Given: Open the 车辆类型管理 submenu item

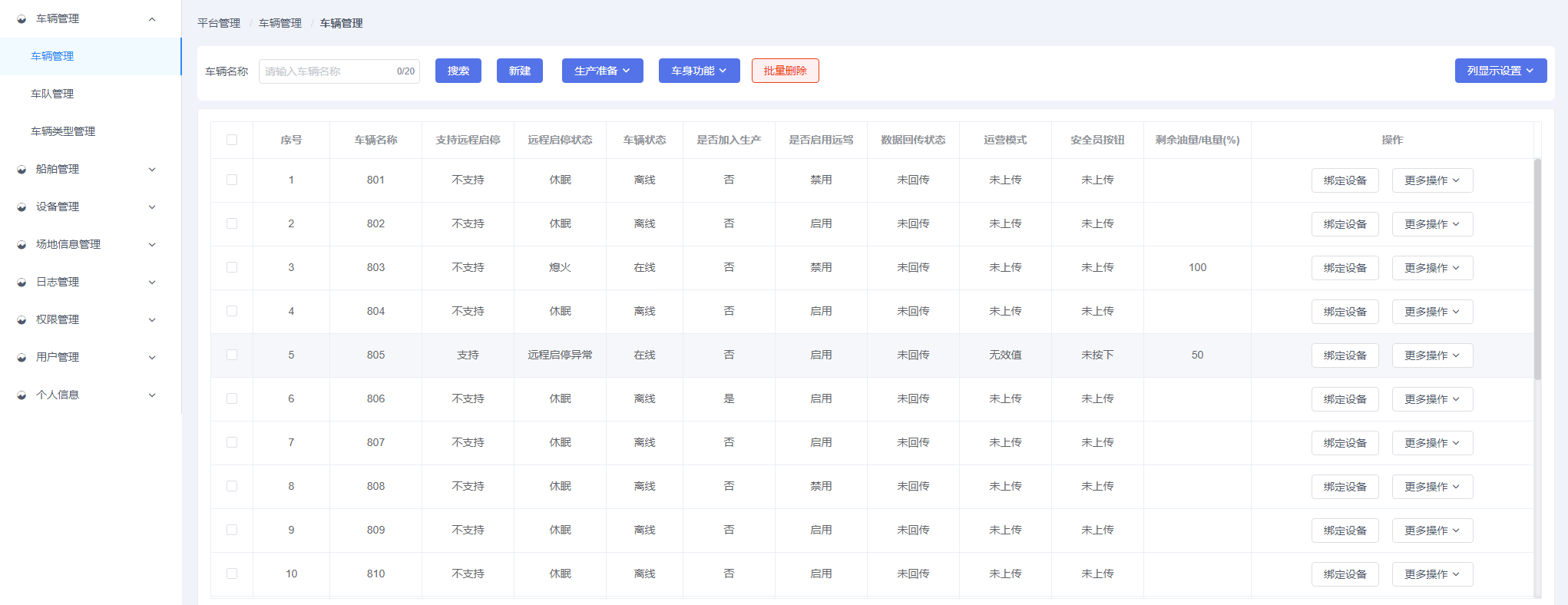Looking at the screenshot, I should click(91, 131).
